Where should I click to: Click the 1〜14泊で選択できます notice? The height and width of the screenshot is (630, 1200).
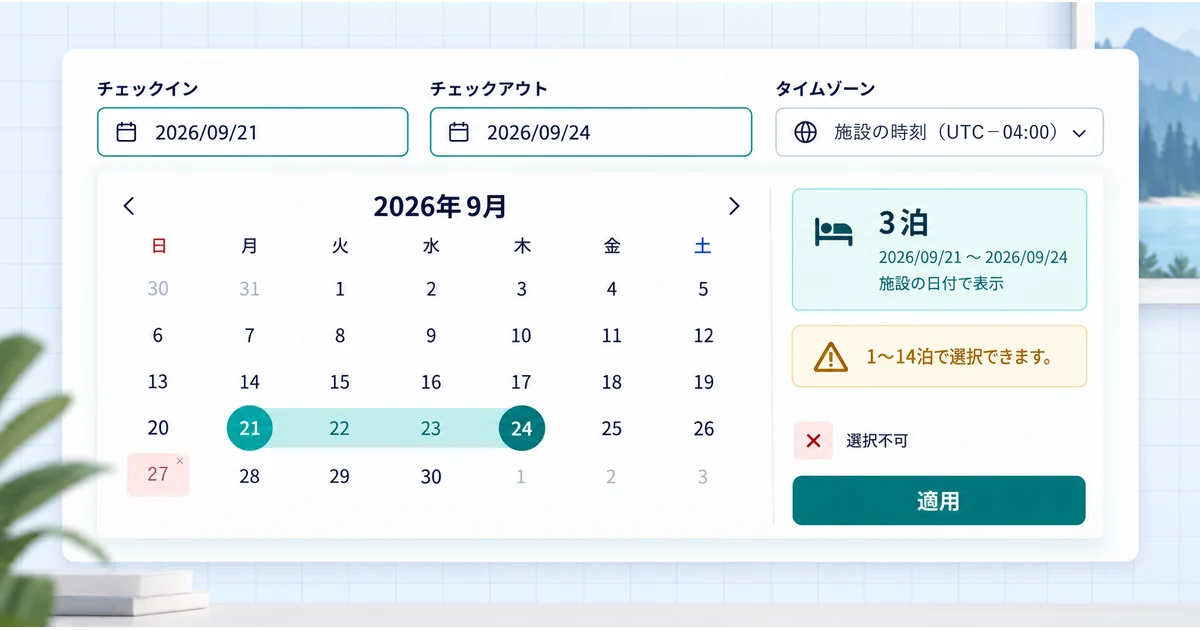click(939, 356)
